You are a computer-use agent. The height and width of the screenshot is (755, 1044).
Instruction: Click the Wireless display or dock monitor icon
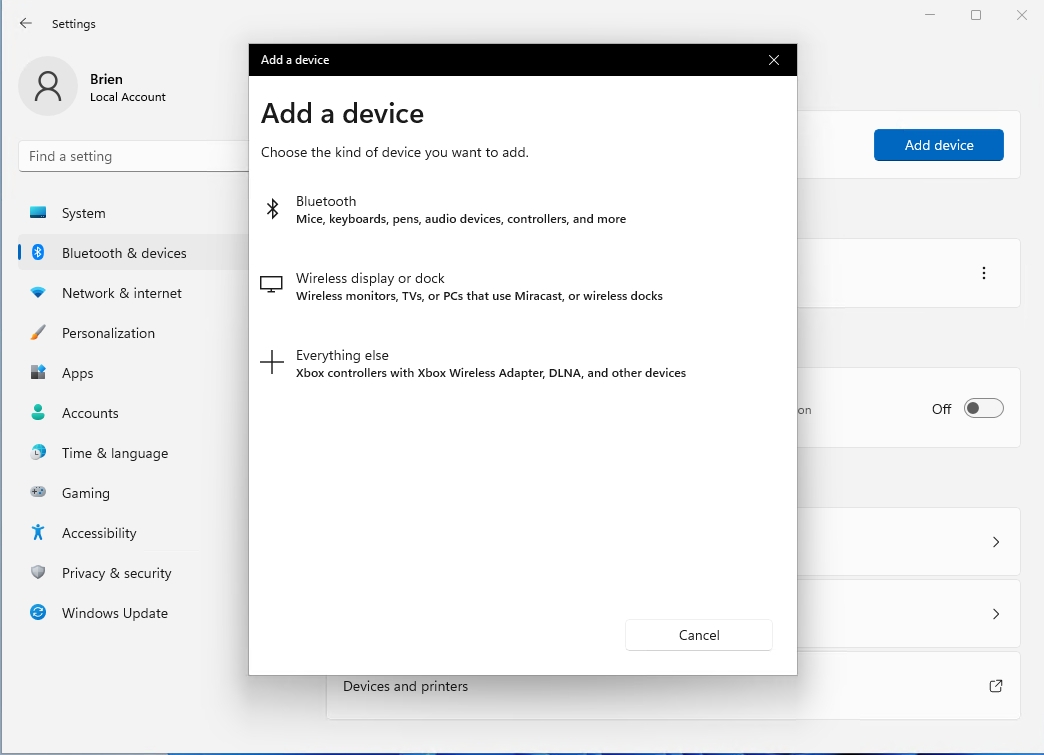(x=271, y=285)
